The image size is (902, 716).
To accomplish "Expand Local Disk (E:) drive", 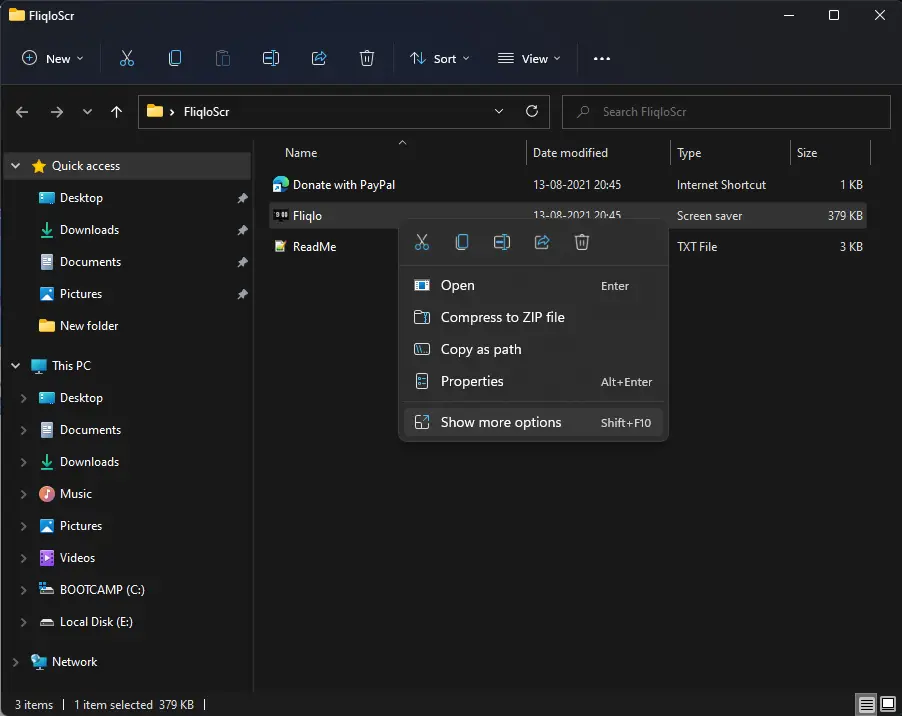I will pyautogui.click(x=24, y=622).
